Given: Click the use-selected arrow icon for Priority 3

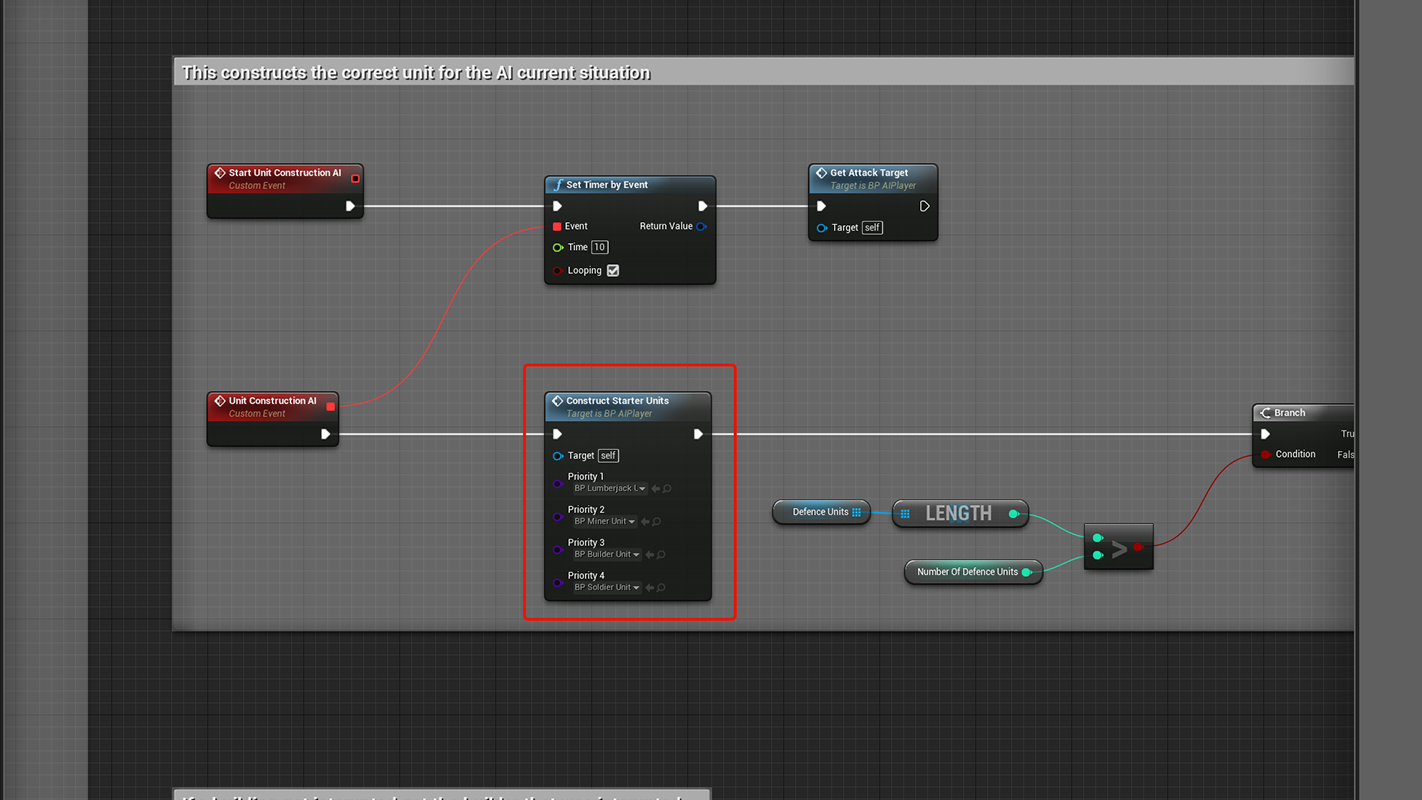Looking at the screenshot, I should coord(649,555).
